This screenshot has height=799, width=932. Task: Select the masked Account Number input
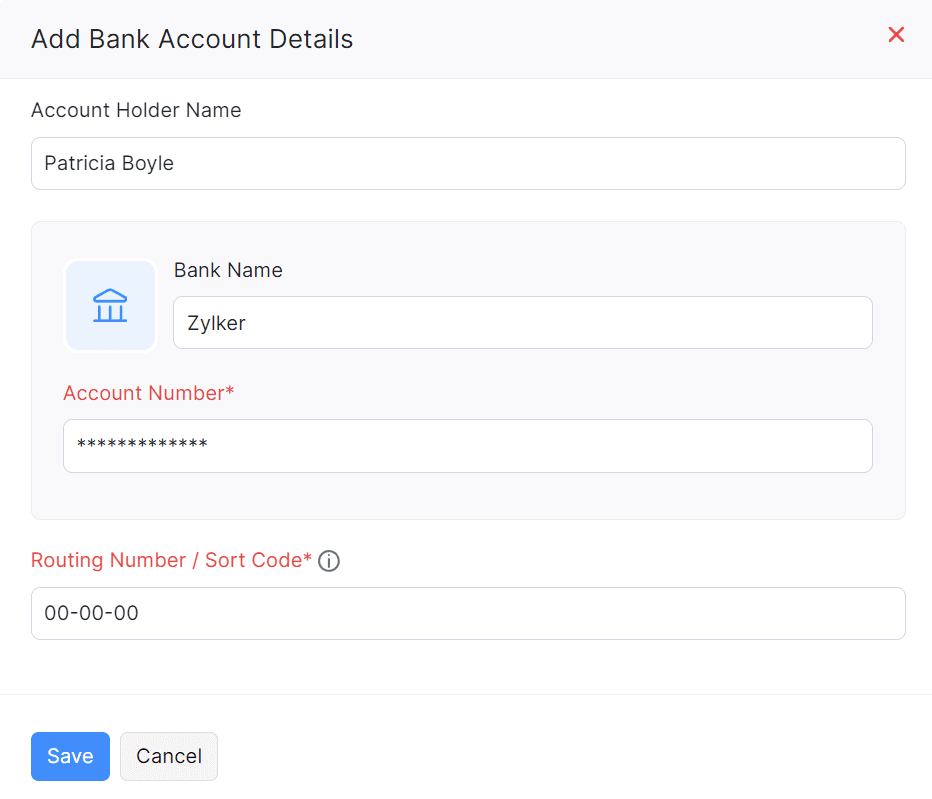click(468, 445)
